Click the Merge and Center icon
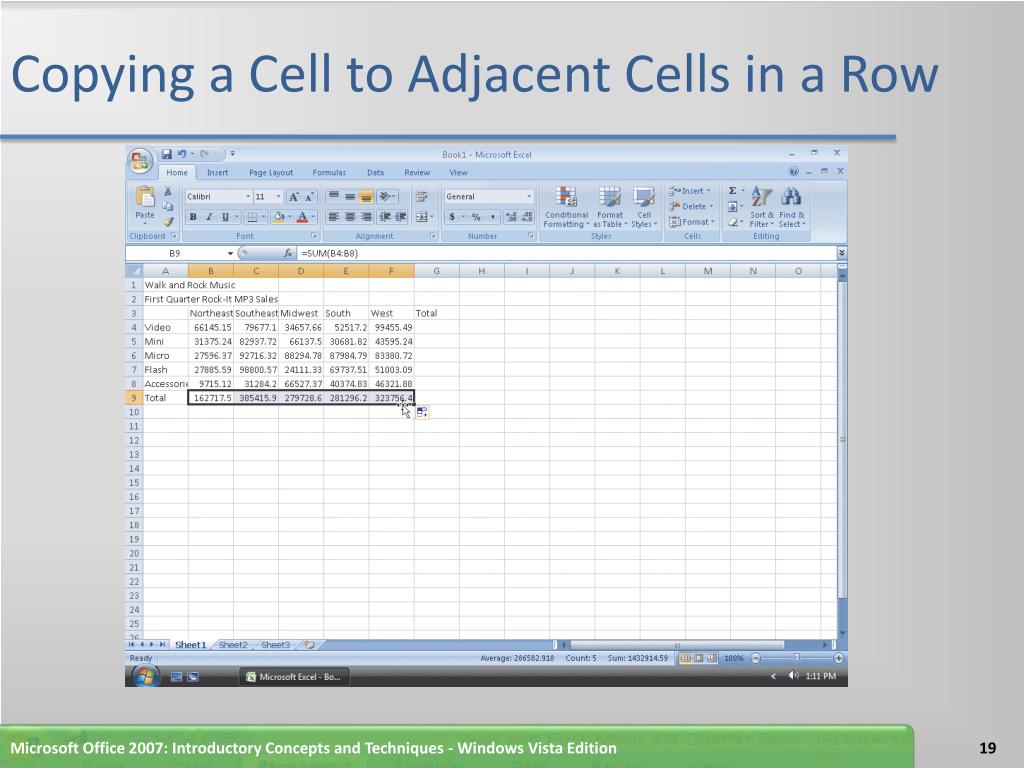Viewport: 1024px width, 768px height. coord(422,217)
